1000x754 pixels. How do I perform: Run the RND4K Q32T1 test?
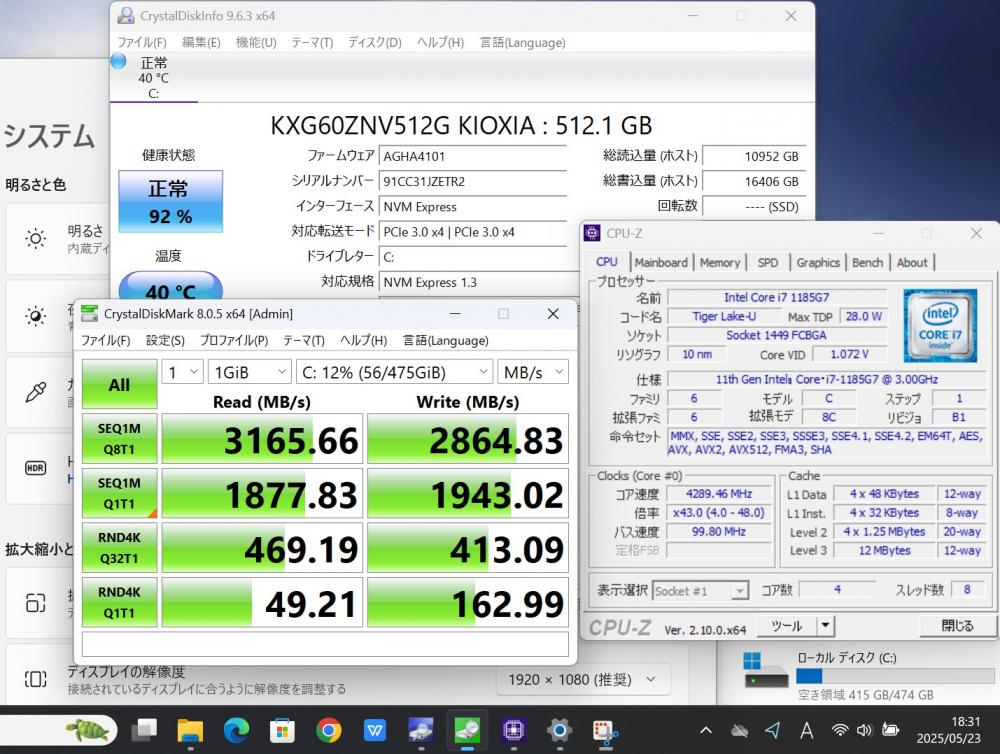(x=119, y=548)
